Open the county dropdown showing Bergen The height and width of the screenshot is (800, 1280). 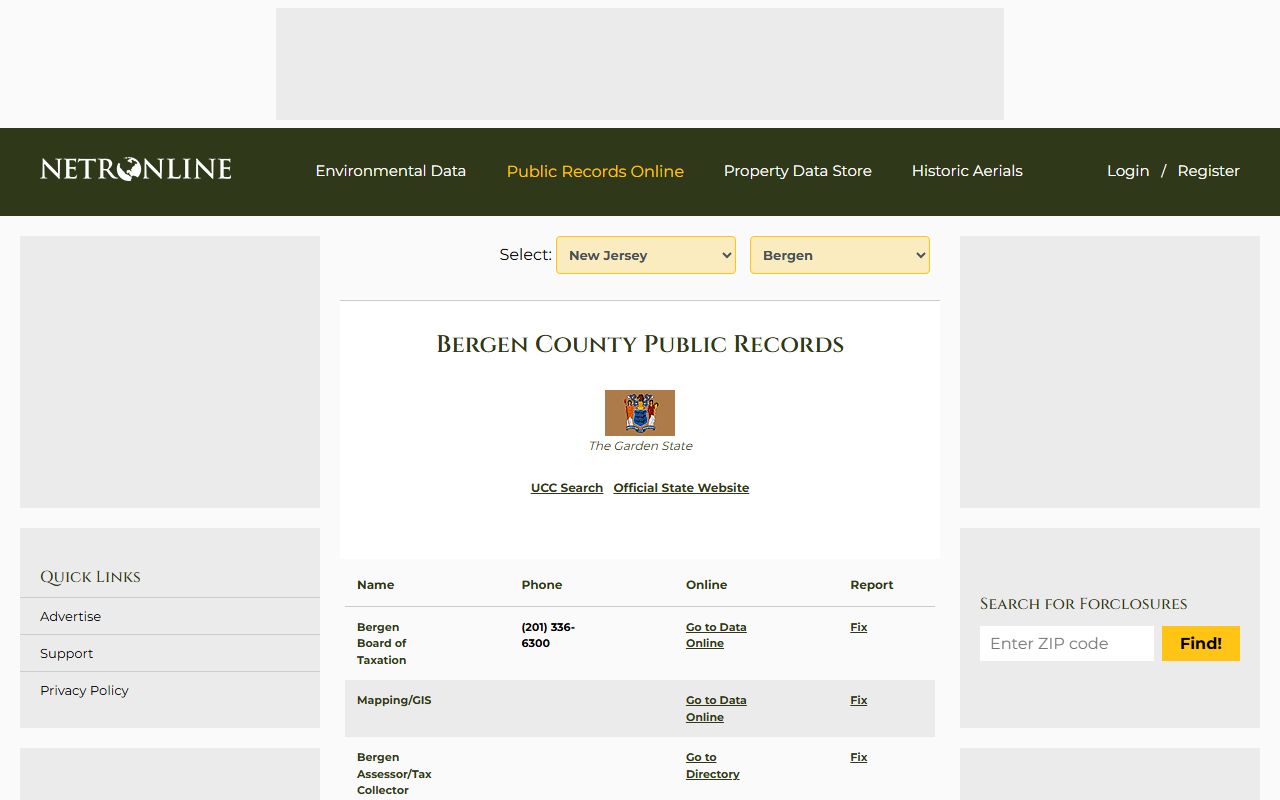(840, 255)
